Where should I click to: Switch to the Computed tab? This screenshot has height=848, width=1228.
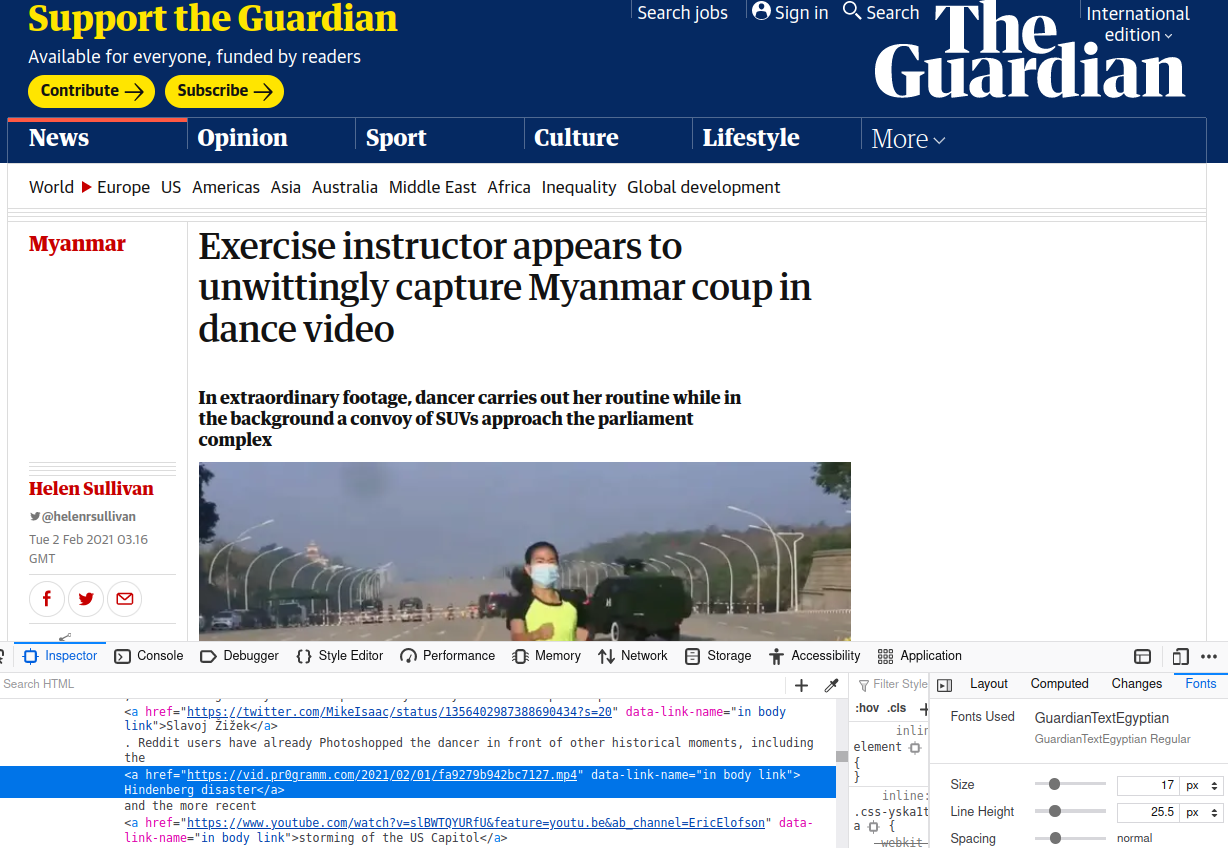pos(1059,684)
